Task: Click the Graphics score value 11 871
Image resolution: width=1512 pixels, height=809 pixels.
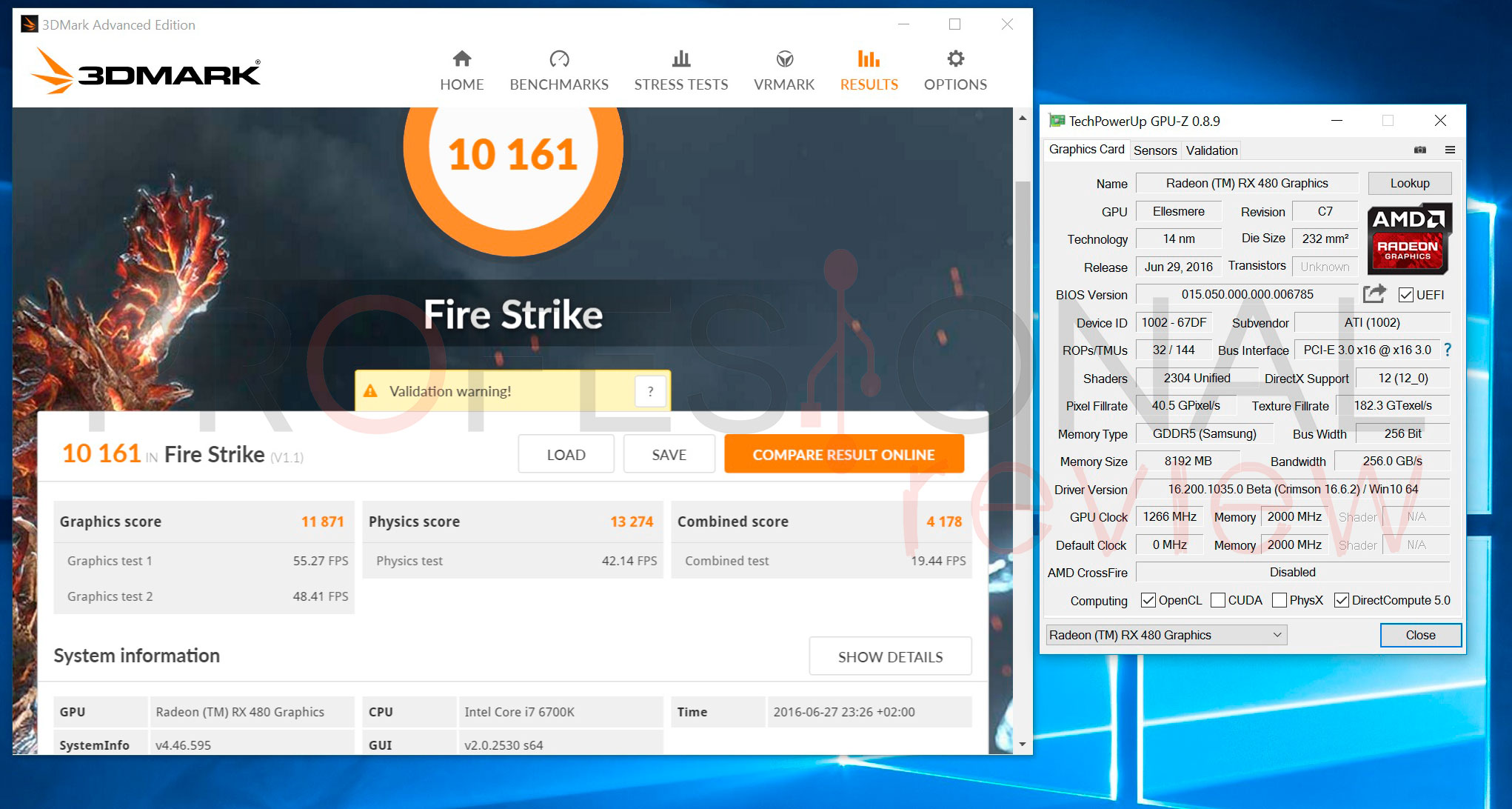Action: pyautogui.click(x=322, y=522)
